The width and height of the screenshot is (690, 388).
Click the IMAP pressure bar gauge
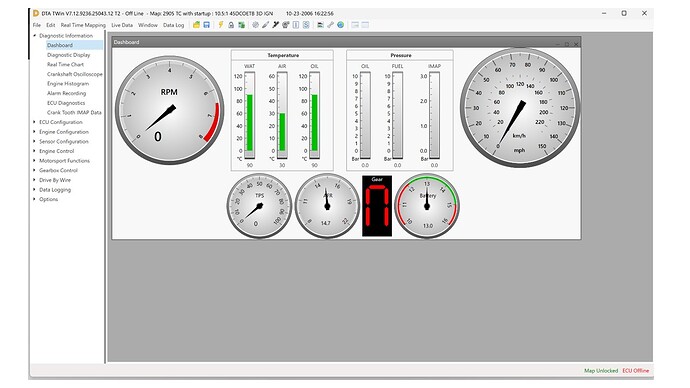[x=434, y=115]
